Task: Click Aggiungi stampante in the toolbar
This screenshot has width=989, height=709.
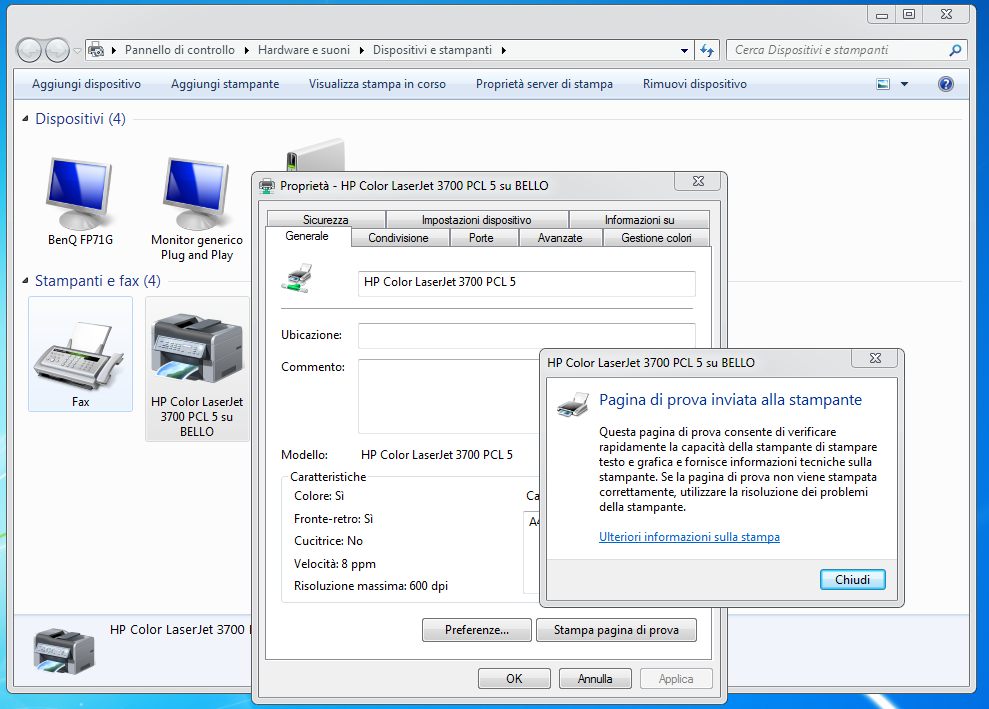Action: pos(225,84)
